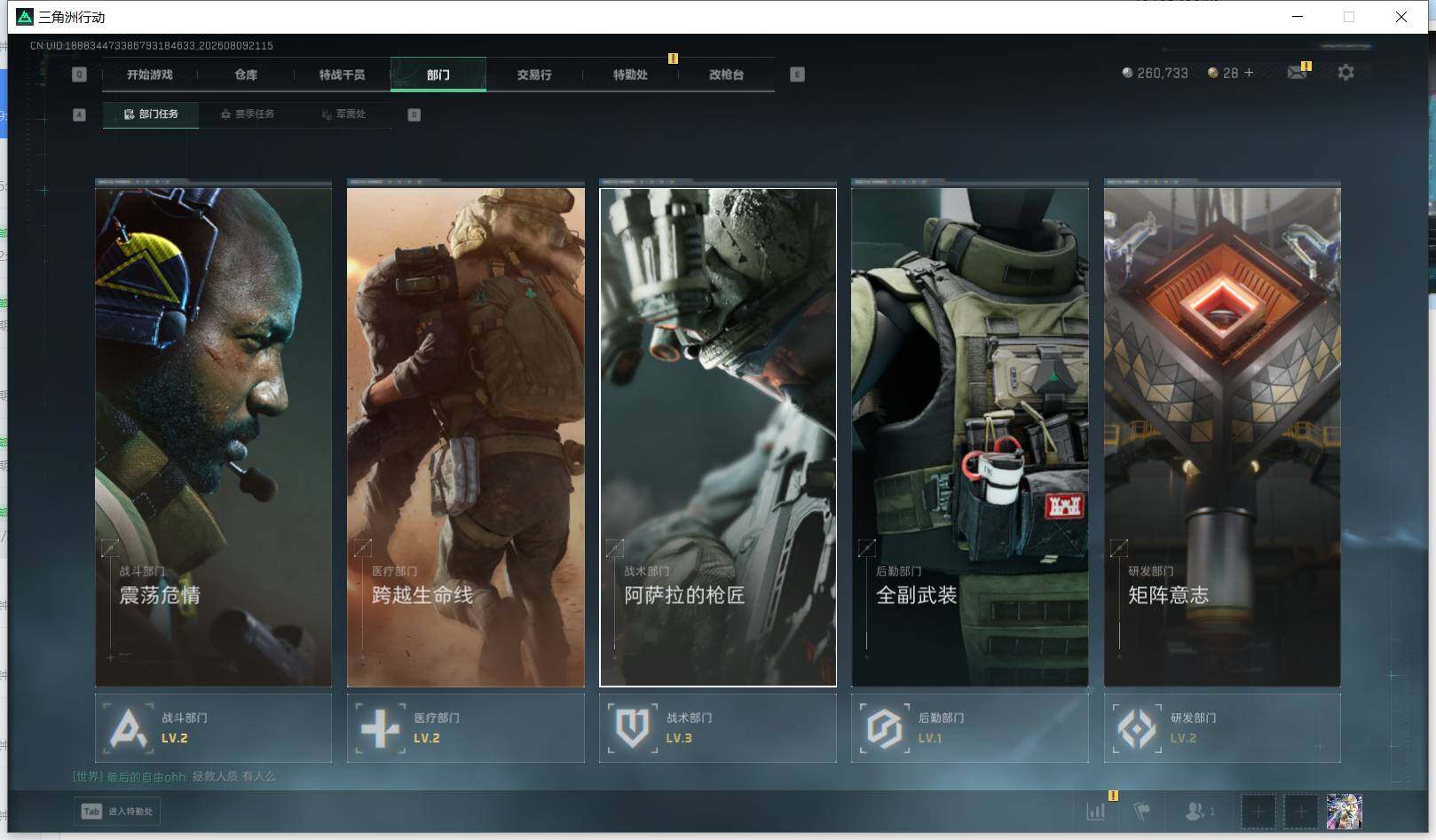Go to the 交易行 tab
The width and height of the screenshot is (1436, 840).
pos(534,75)
